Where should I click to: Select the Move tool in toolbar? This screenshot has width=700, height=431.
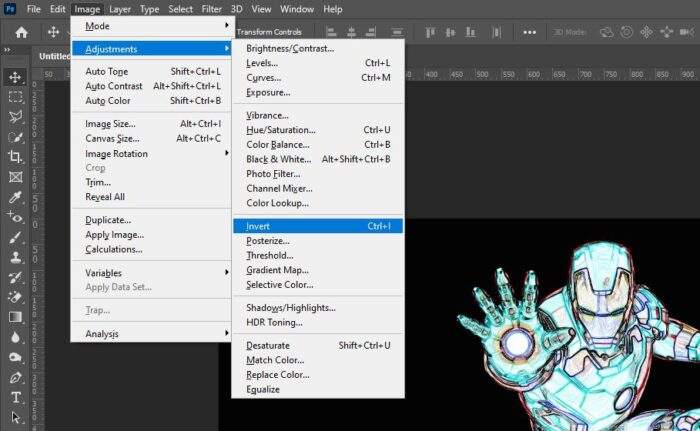pyautogui.click(x=15, y=77)
